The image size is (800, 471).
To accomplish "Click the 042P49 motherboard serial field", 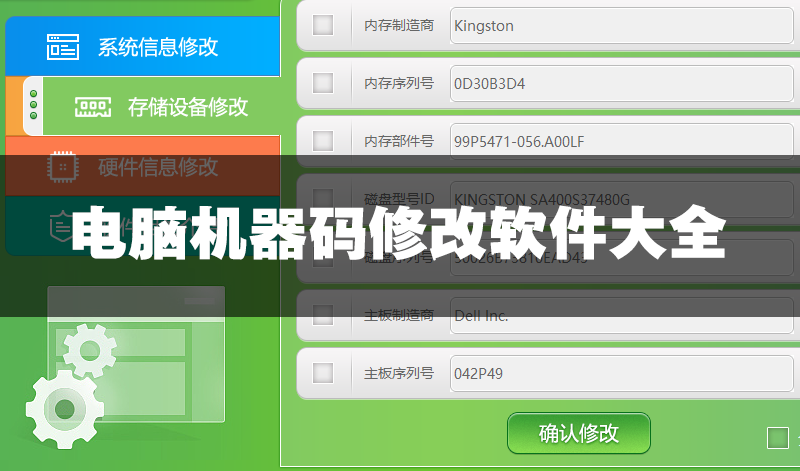I will pos(621,374).
